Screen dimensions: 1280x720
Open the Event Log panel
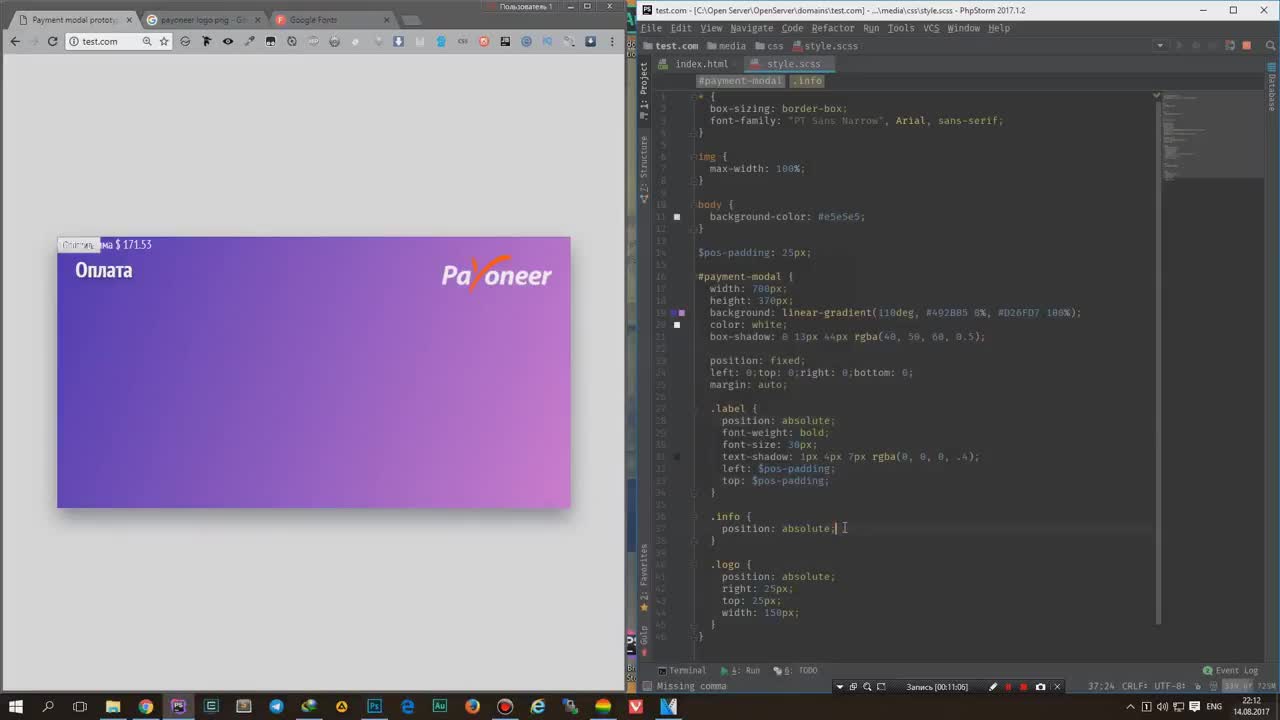coord(1230,670)
